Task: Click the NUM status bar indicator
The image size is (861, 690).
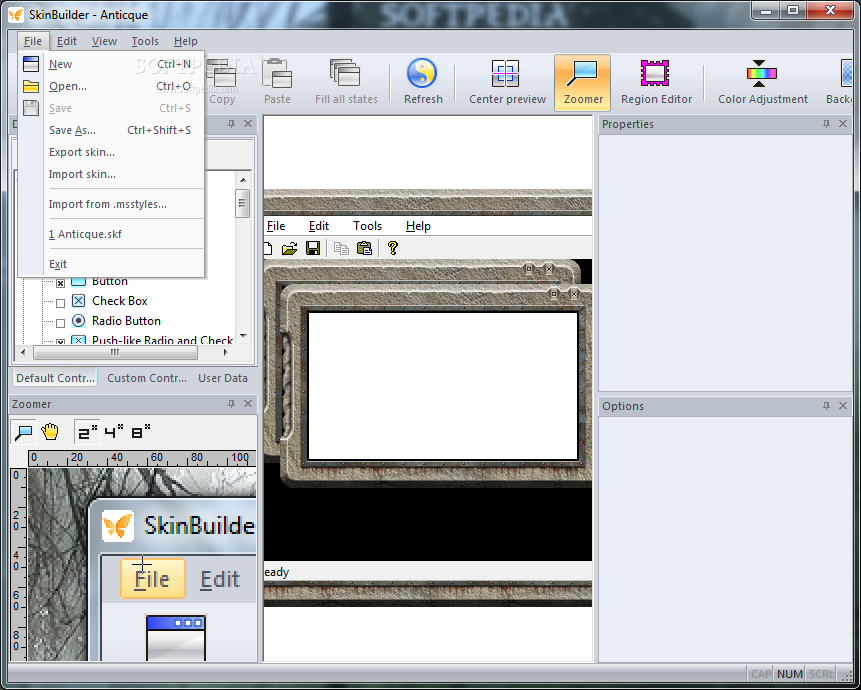Action: [x=790, y=674]
